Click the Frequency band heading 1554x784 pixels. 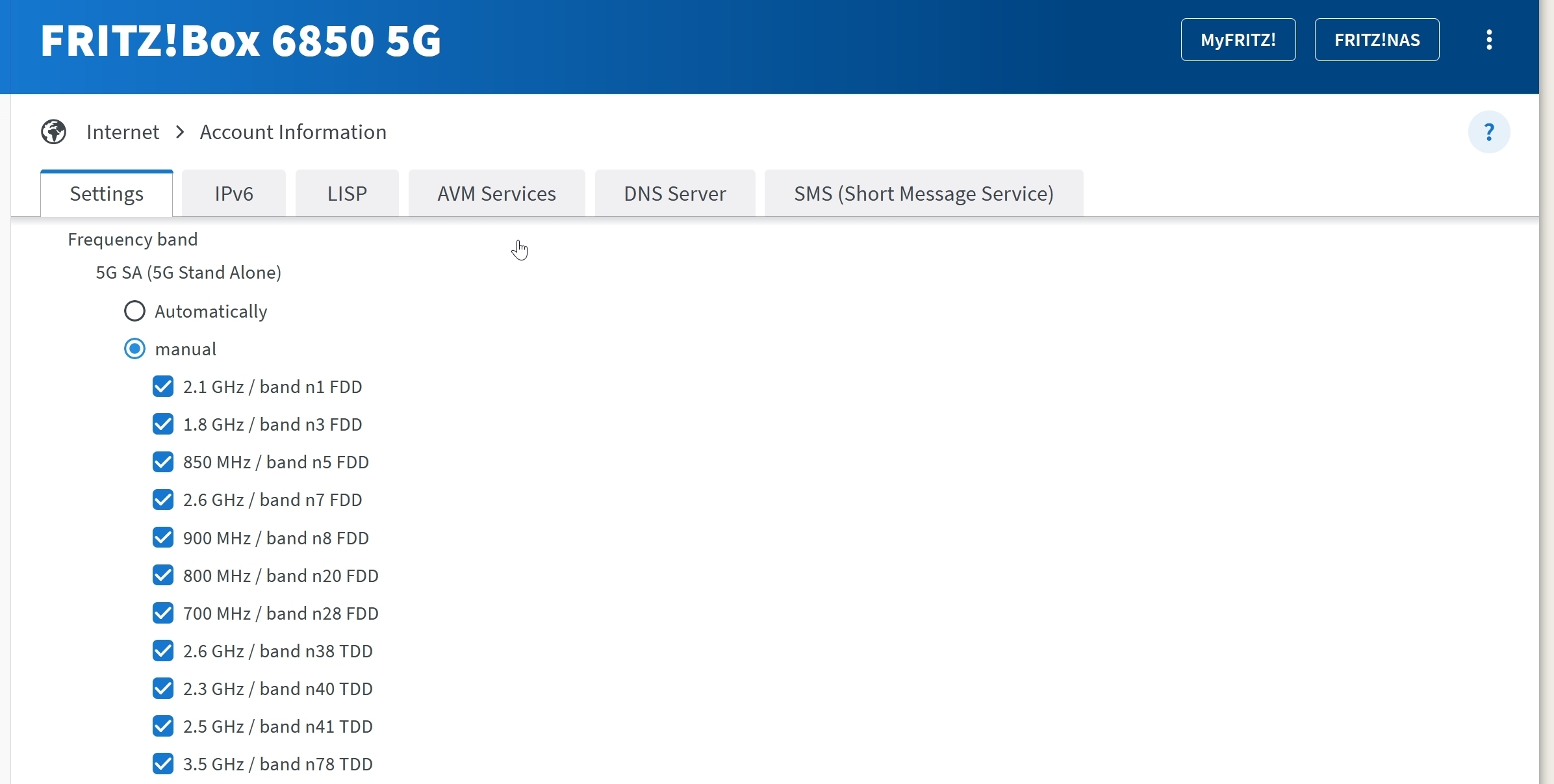click(133, 240)
